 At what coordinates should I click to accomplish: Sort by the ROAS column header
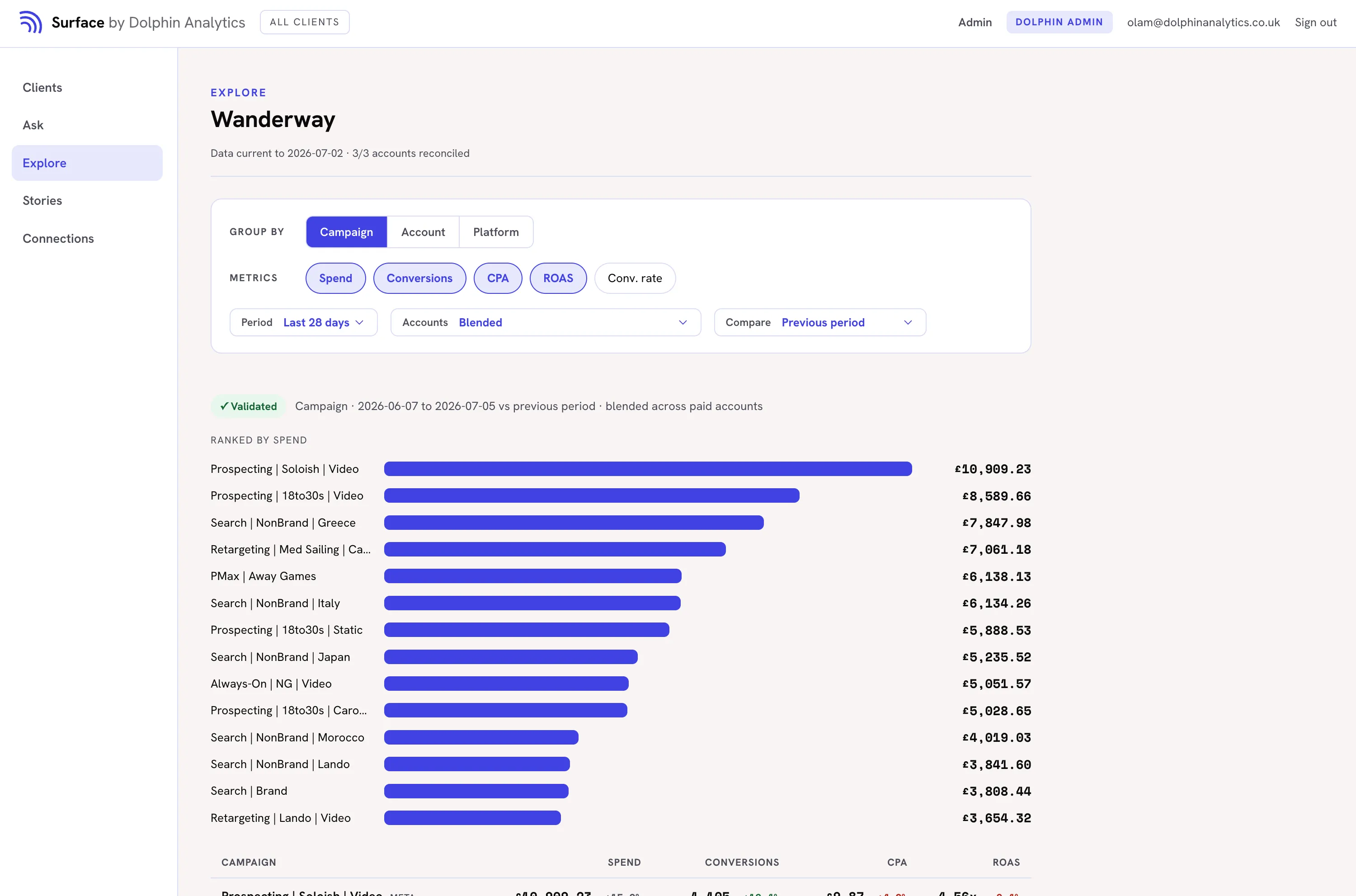coord(1006,862)
